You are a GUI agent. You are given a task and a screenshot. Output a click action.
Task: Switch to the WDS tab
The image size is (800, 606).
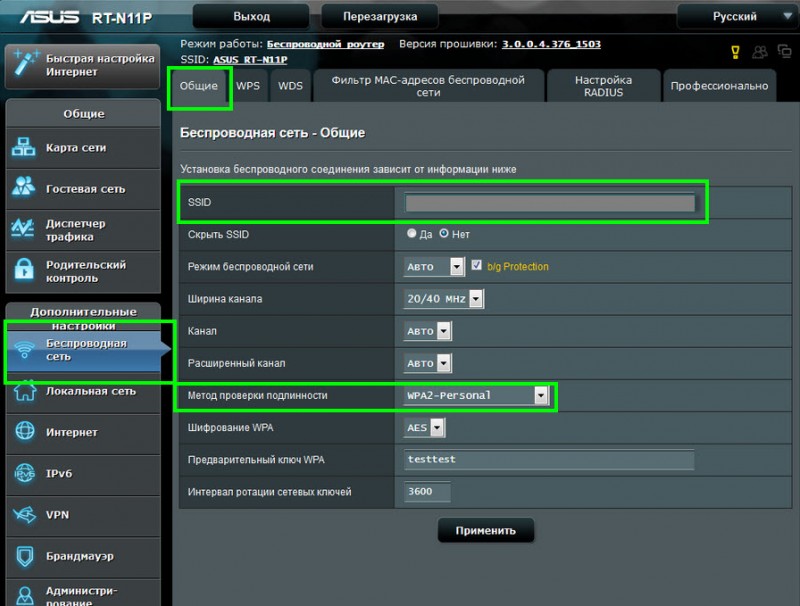tap(290, 86)
